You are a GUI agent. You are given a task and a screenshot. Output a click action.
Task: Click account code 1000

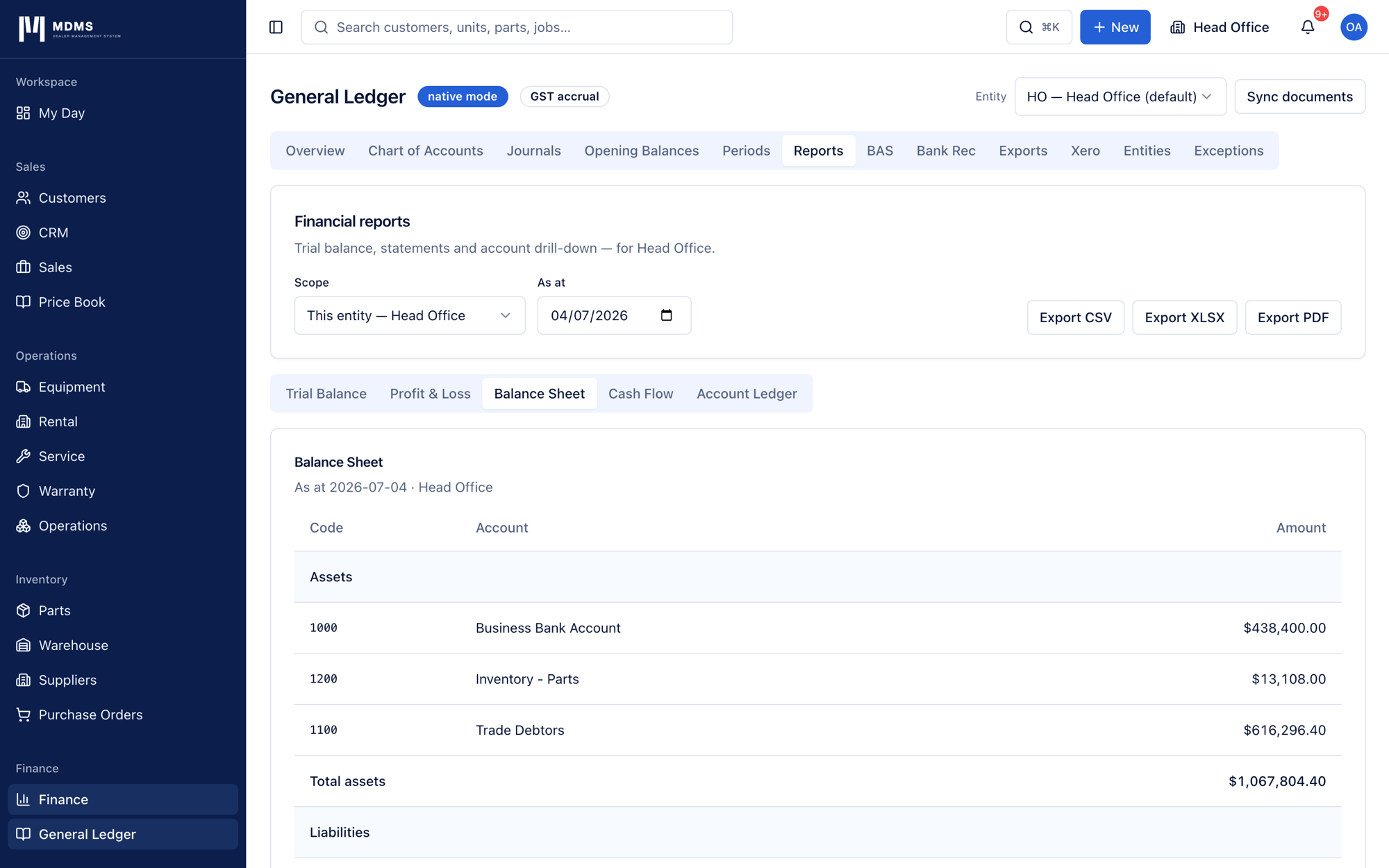click(324, 628)
